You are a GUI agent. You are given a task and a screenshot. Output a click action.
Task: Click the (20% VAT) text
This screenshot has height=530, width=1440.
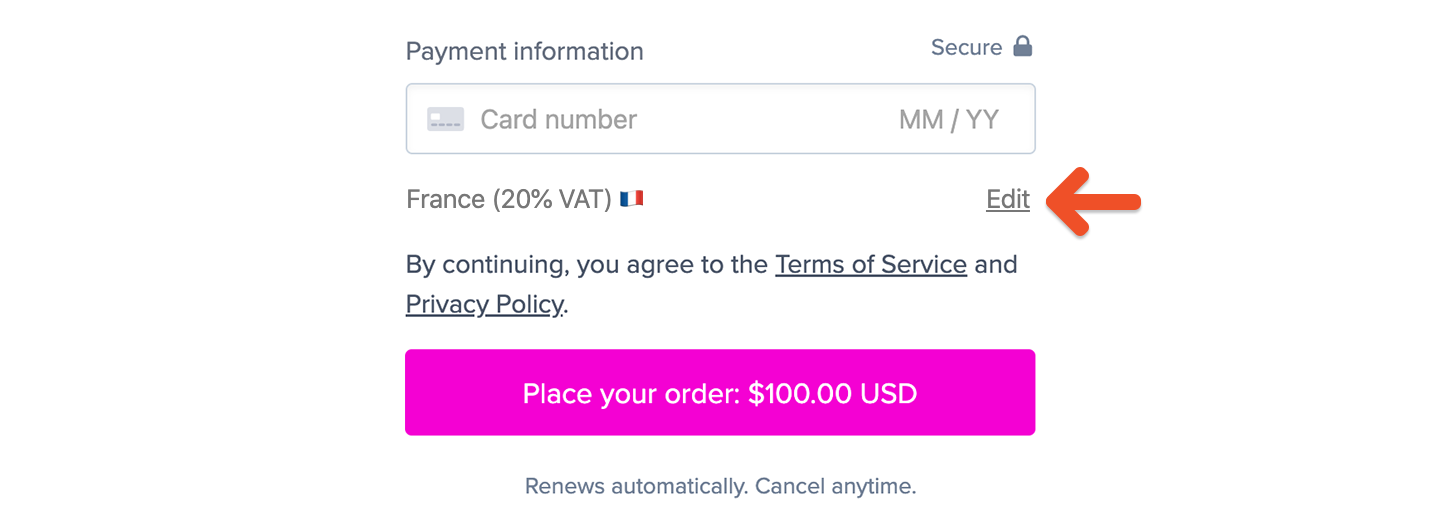[552, 200]
